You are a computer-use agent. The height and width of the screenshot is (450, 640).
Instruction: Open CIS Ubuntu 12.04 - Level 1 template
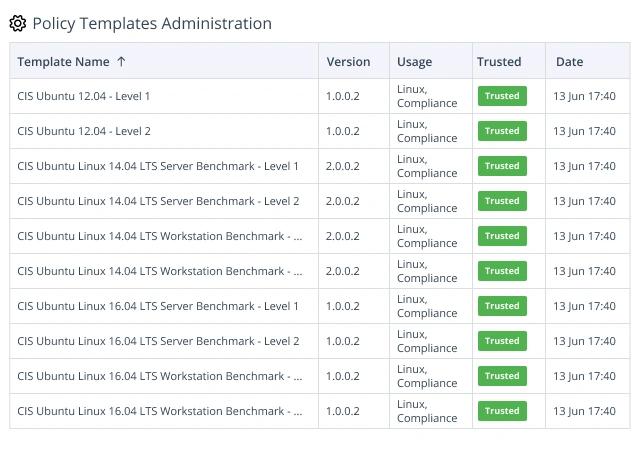[84, 96]
